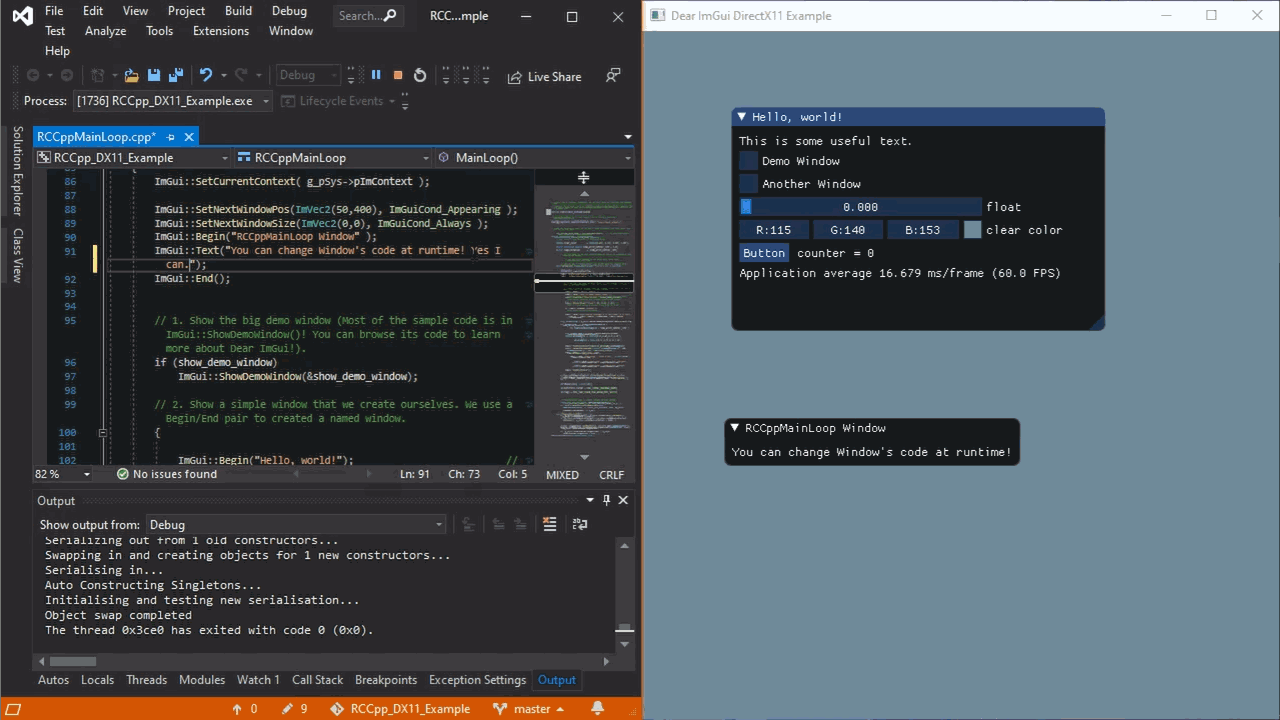Click the float slider in Hello, world!
Screen dimensions: 1280x720
pyautogui.click(x=860, y=207)
